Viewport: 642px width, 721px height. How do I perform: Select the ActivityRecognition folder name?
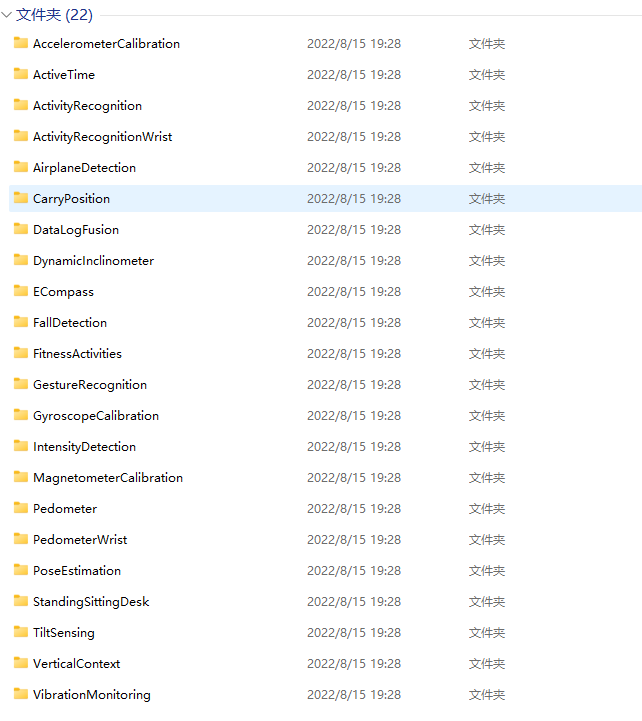point(87,106)
